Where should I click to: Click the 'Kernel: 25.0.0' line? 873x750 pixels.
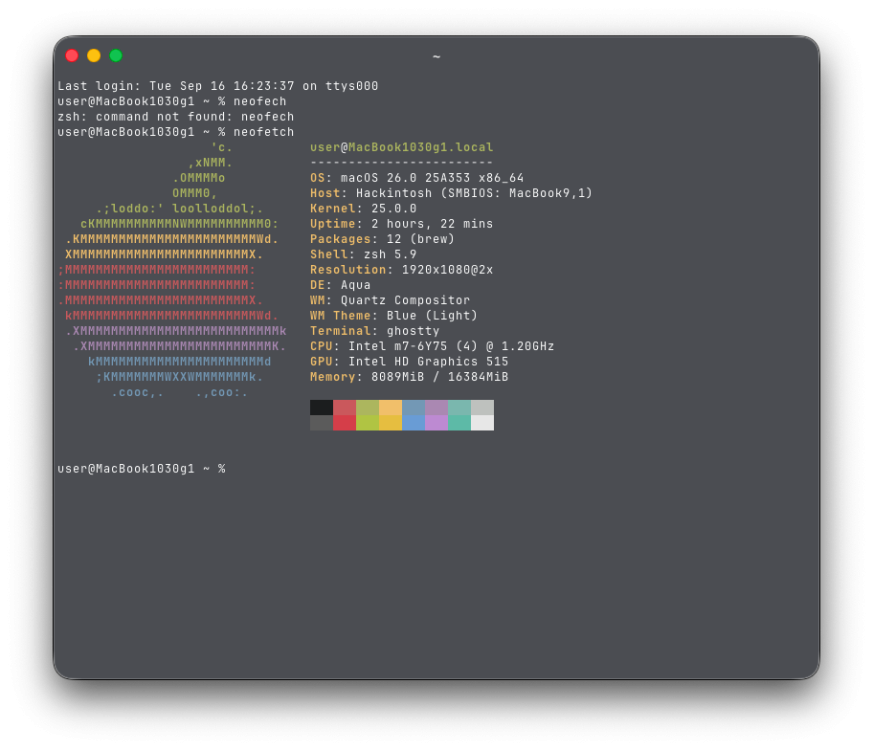[363, 209]
